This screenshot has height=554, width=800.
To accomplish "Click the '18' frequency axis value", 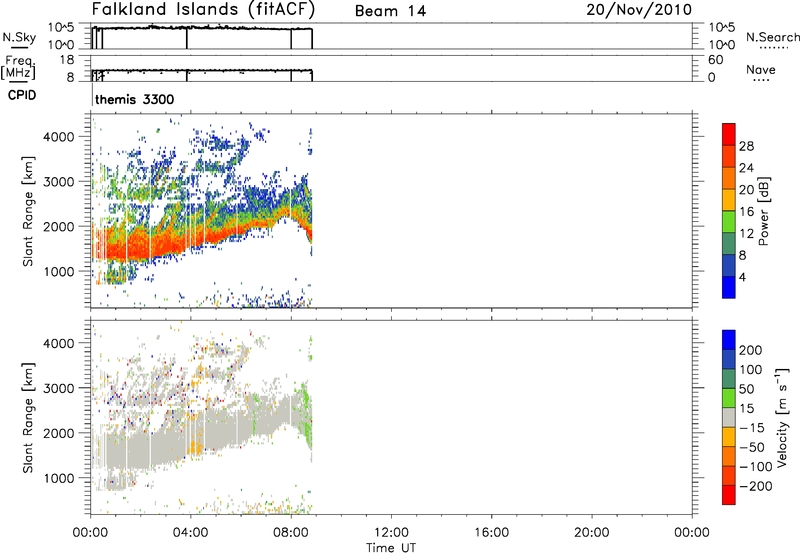I will [x=67, y=60].
